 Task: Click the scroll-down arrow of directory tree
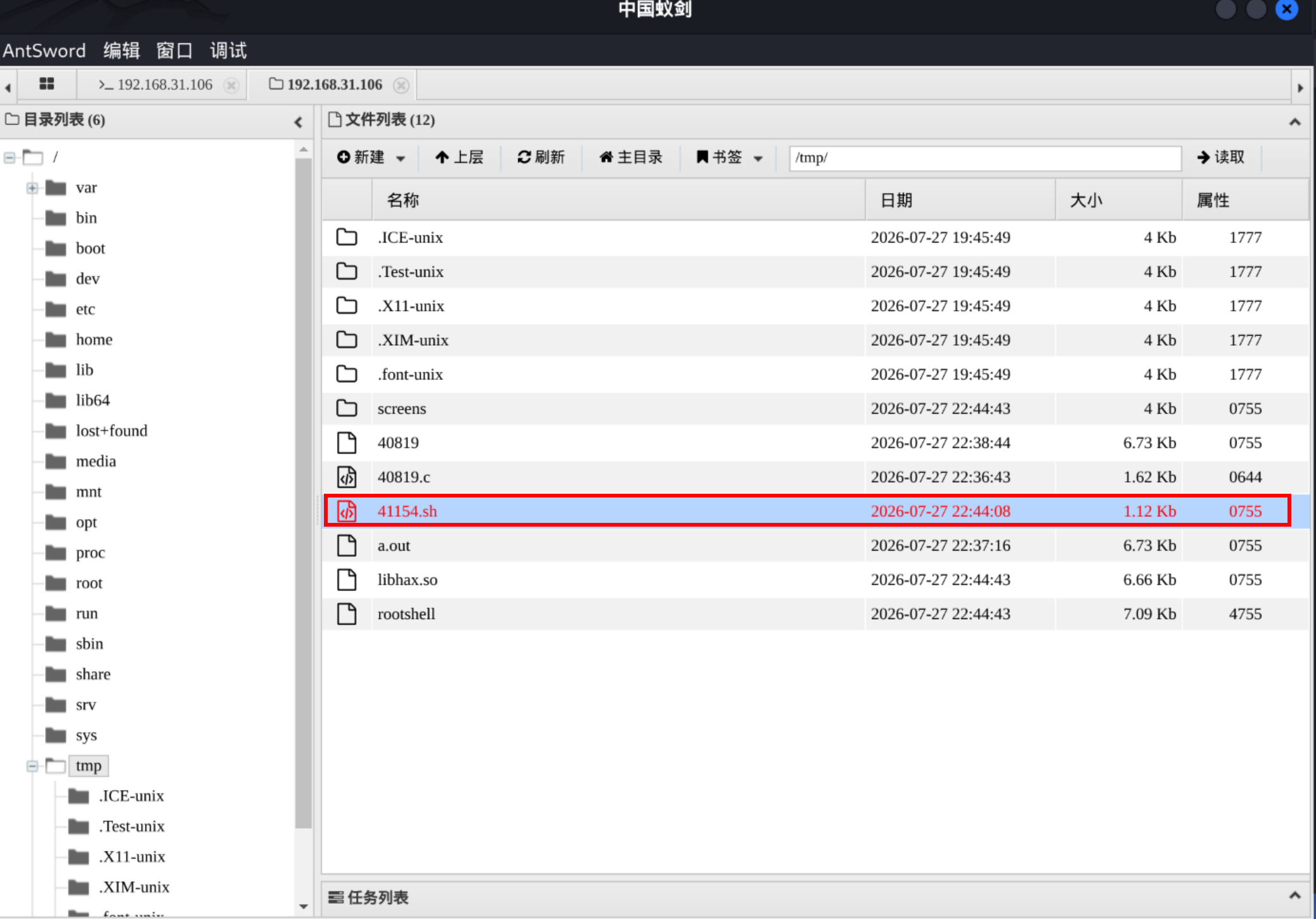point(304,906)
